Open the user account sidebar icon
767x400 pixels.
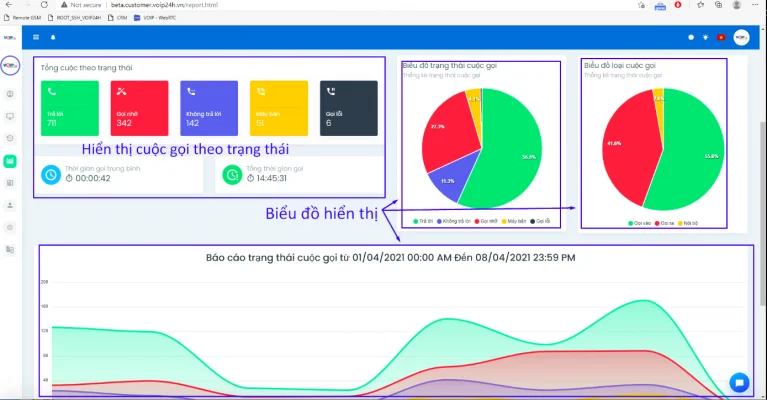[10, 205]
